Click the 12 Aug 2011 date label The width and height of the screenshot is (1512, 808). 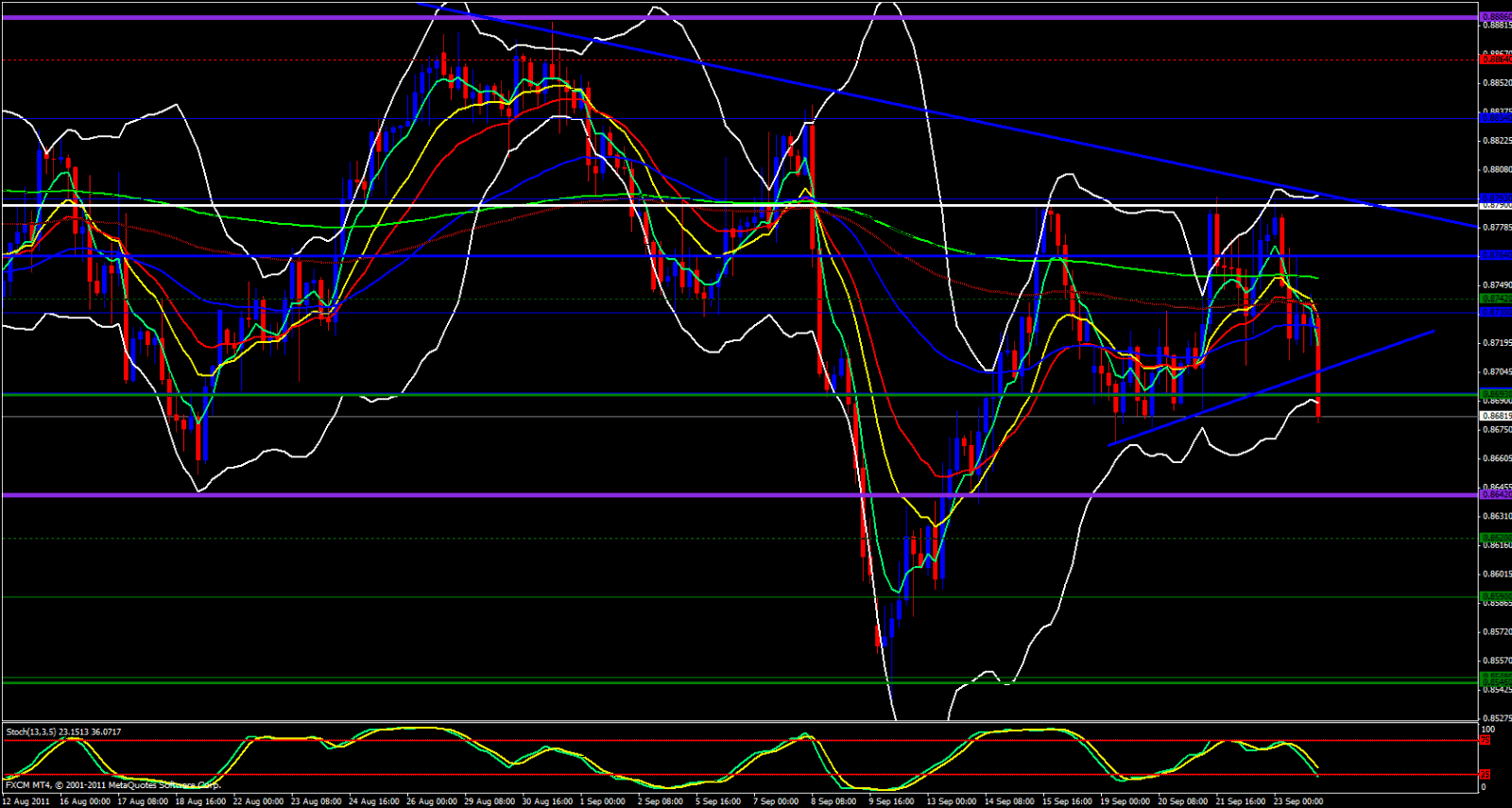[x=26, y=801]
